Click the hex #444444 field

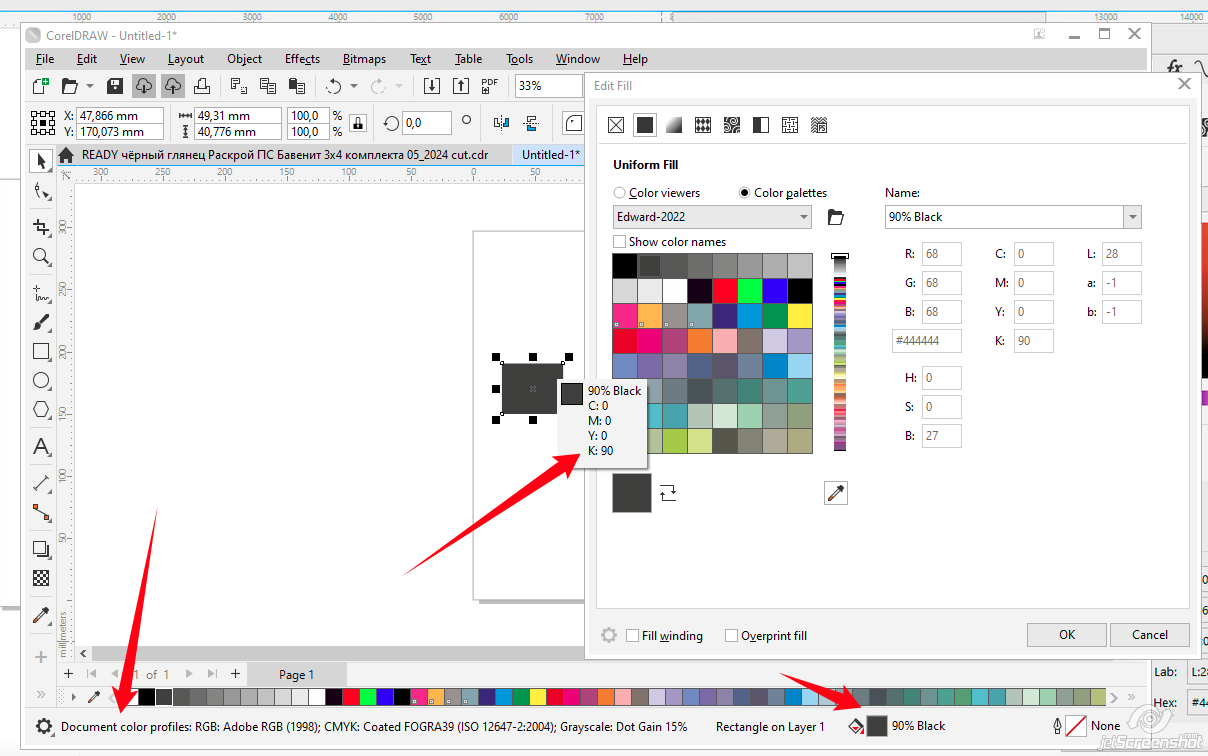[927, 342]
